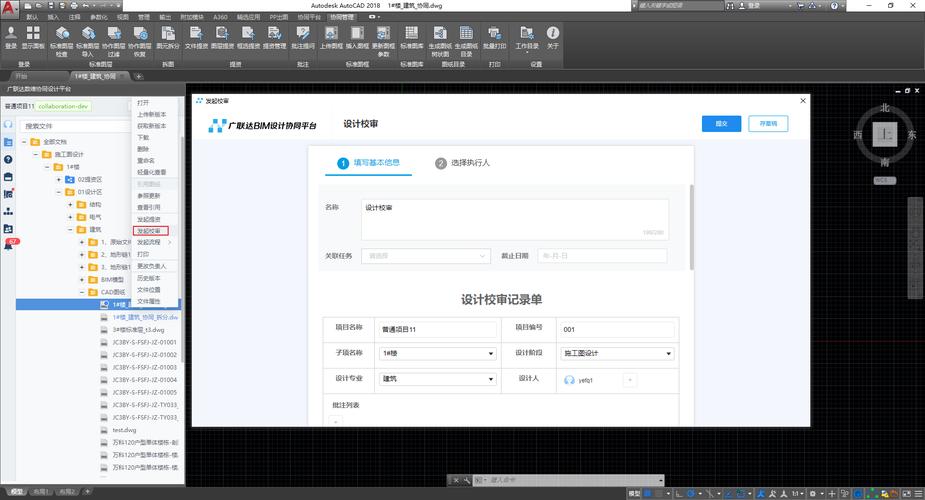Open the 关联任务 dropdown
The width and height of the screenshot is (925, 500).
pos(425,256)
